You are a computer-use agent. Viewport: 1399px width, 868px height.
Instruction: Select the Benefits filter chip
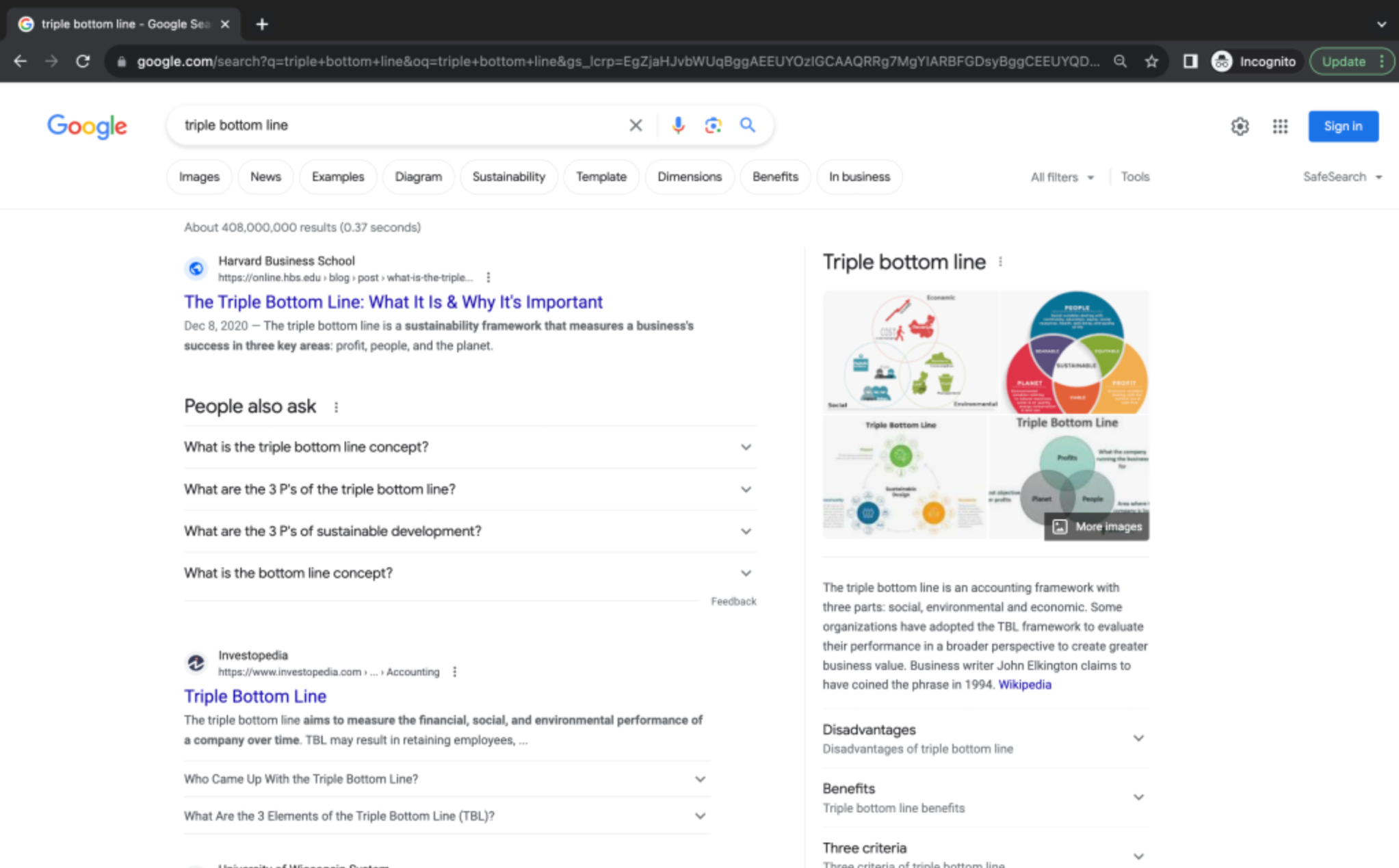[x=775, y=177]
